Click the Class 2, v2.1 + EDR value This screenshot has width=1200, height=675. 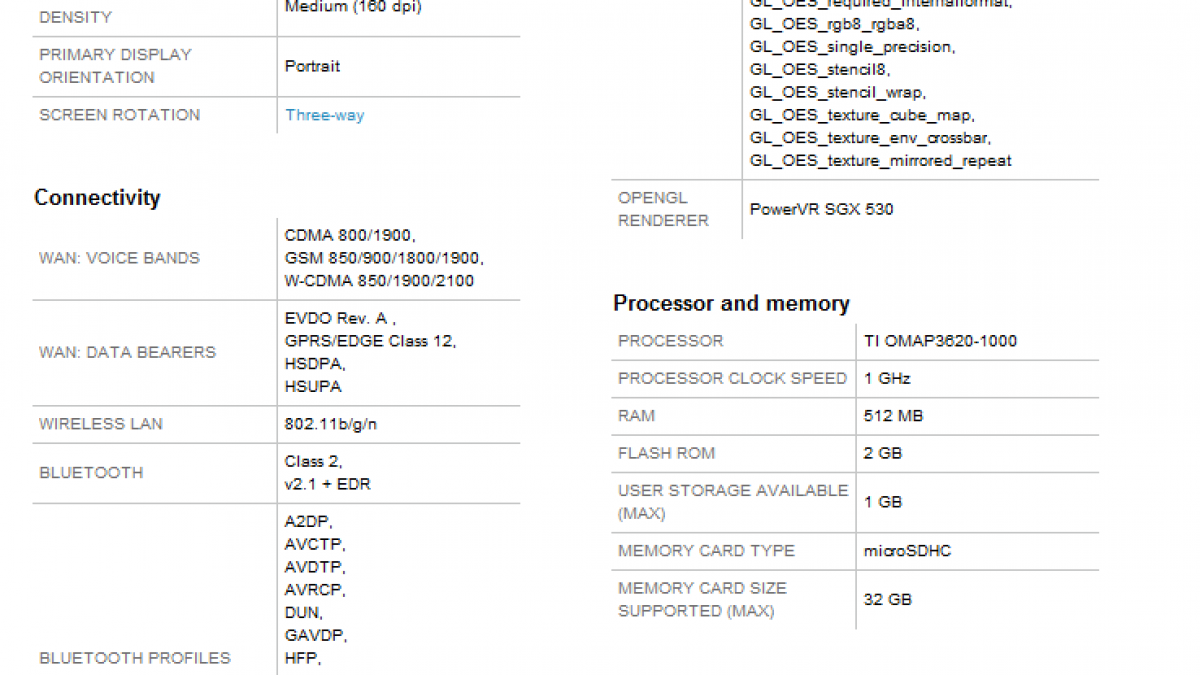328,473
